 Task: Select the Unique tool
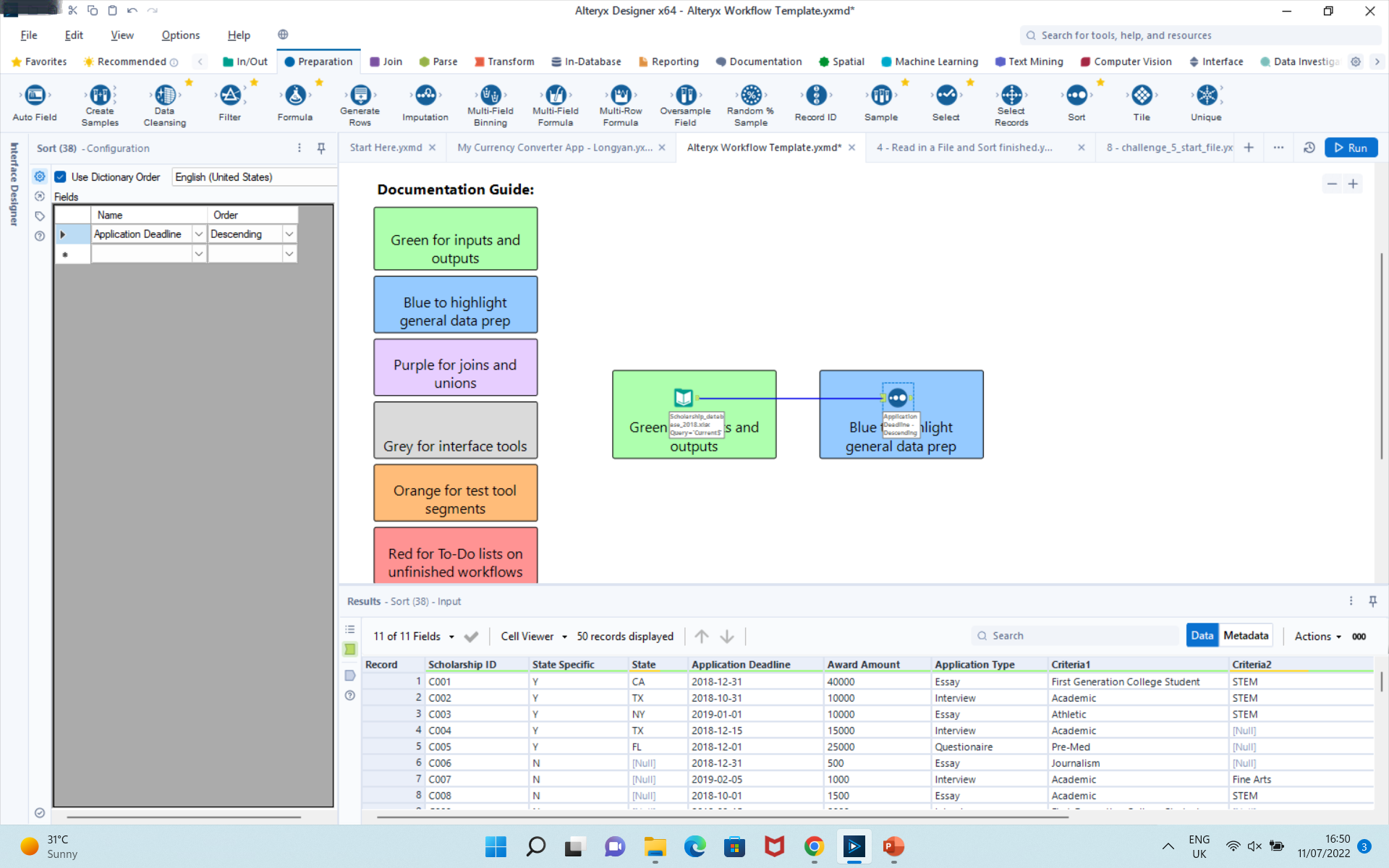pos(1207,103)
